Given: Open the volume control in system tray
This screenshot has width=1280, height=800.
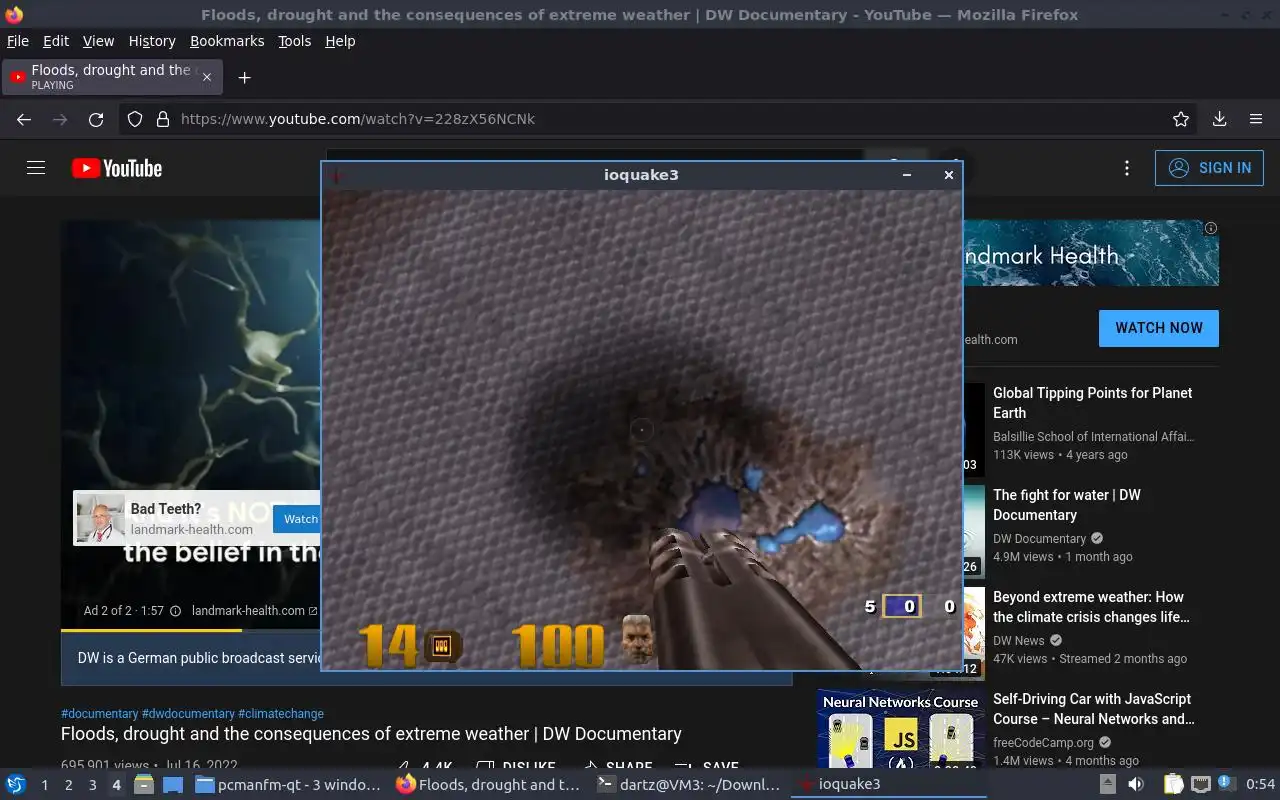Looking at the screenshot, I should [x=1136, y=785].
